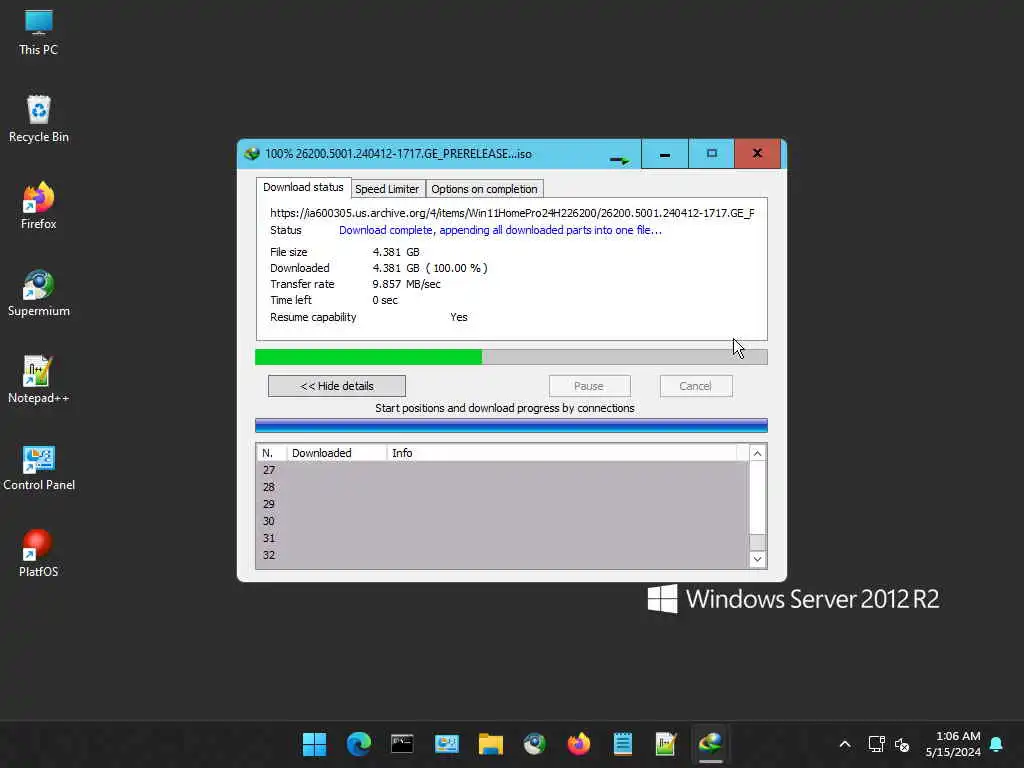The width and height of the screenshot is (1024, 768).
Task: Open Notepad++ desktop shortcut
Action: tap(38, 379)
